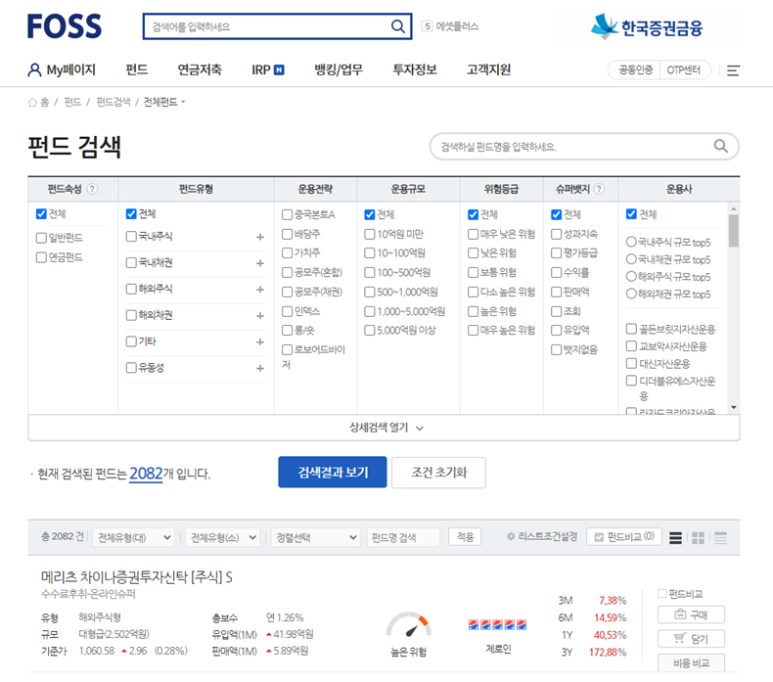The image size is (773, 682).
Task: Click the FOSS logo
Action: click(x=64, y=27)
